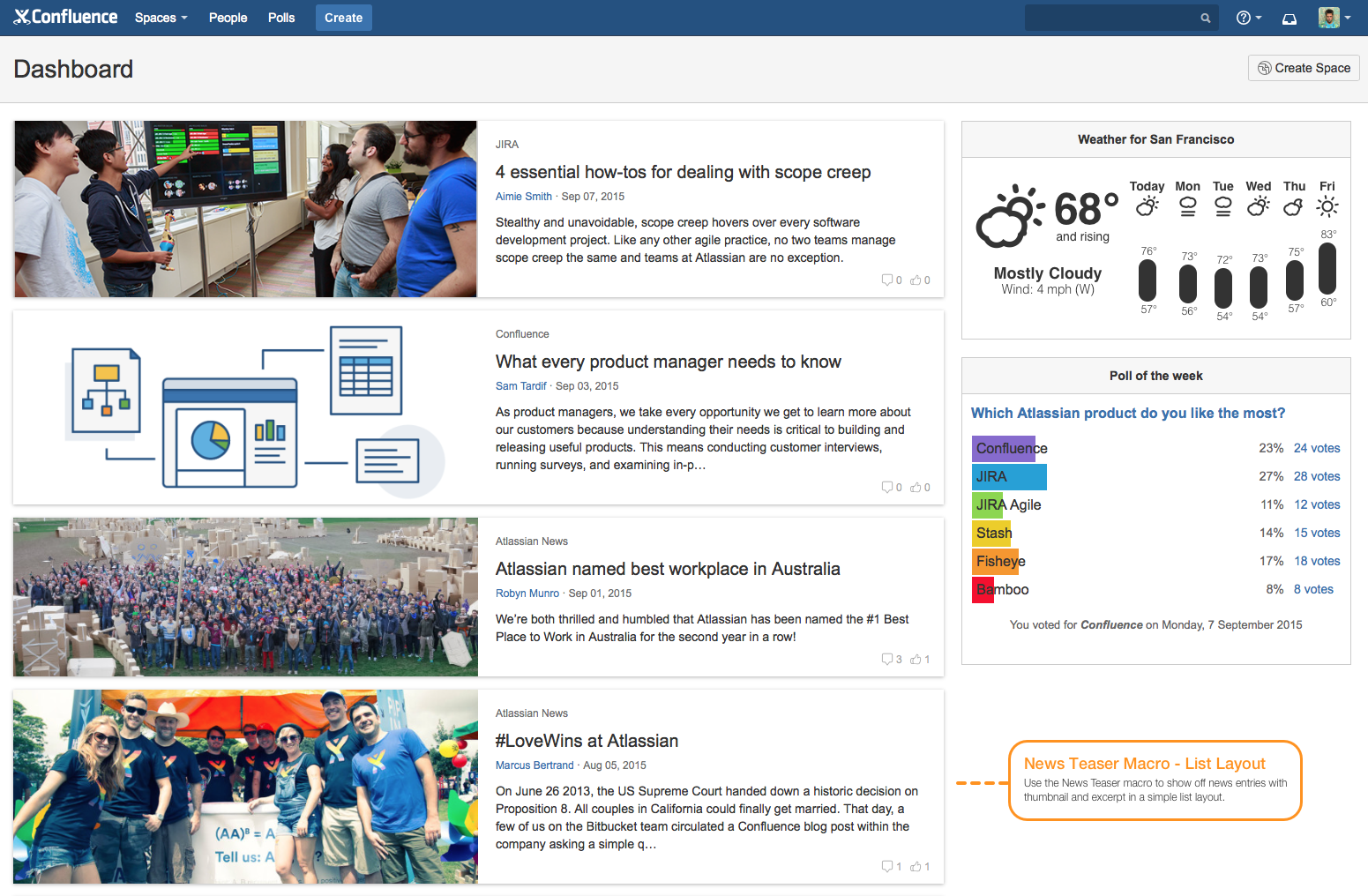Viewport: 1368px width, 896px height.
Task: Open '#LoveWins at Atlassian' article
Action: click(x=587, y=741)
